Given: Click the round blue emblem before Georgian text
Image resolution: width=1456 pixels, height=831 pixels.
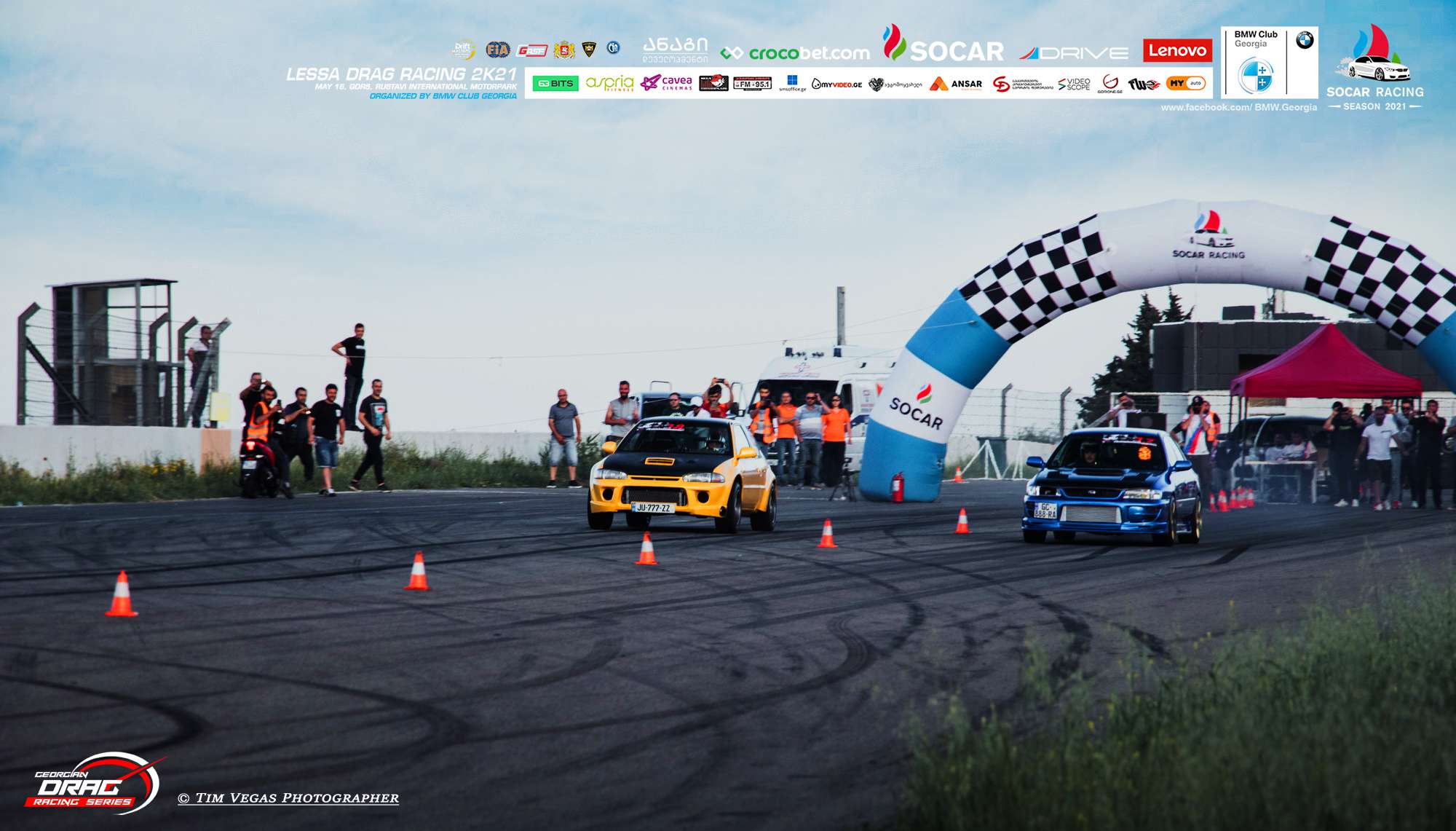Looking at the screenshot, I should pos(614,47).
